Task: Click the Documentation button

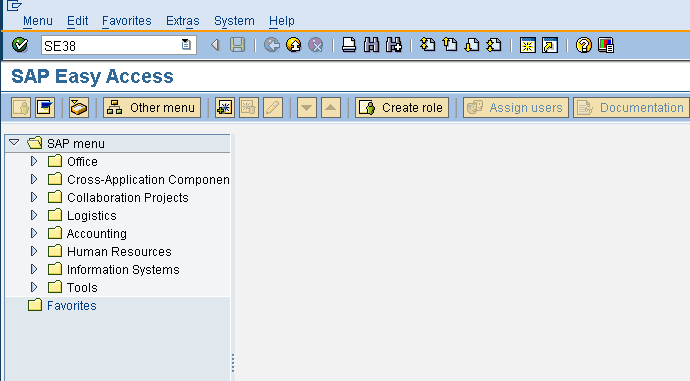Action: (x=631, y=107)
